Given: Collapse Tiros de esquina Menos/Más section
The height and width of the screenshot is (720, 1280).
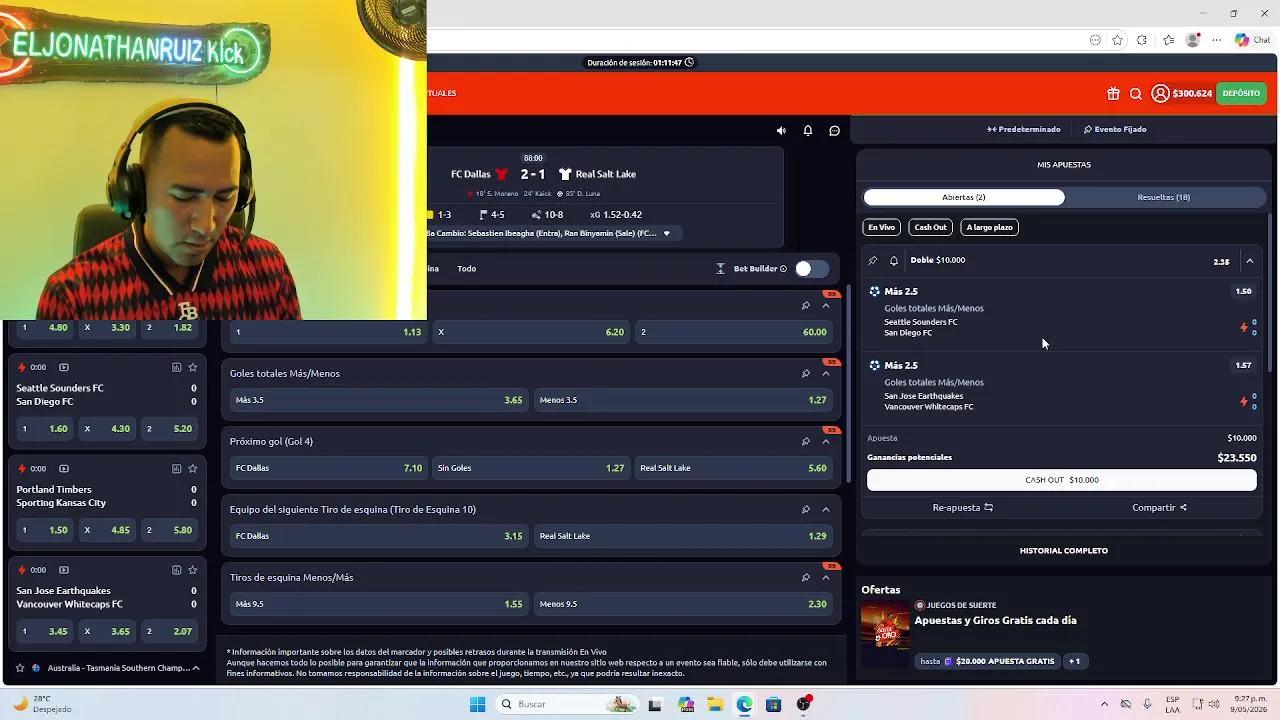Looking at the screenshot, I should coord(826,577).
